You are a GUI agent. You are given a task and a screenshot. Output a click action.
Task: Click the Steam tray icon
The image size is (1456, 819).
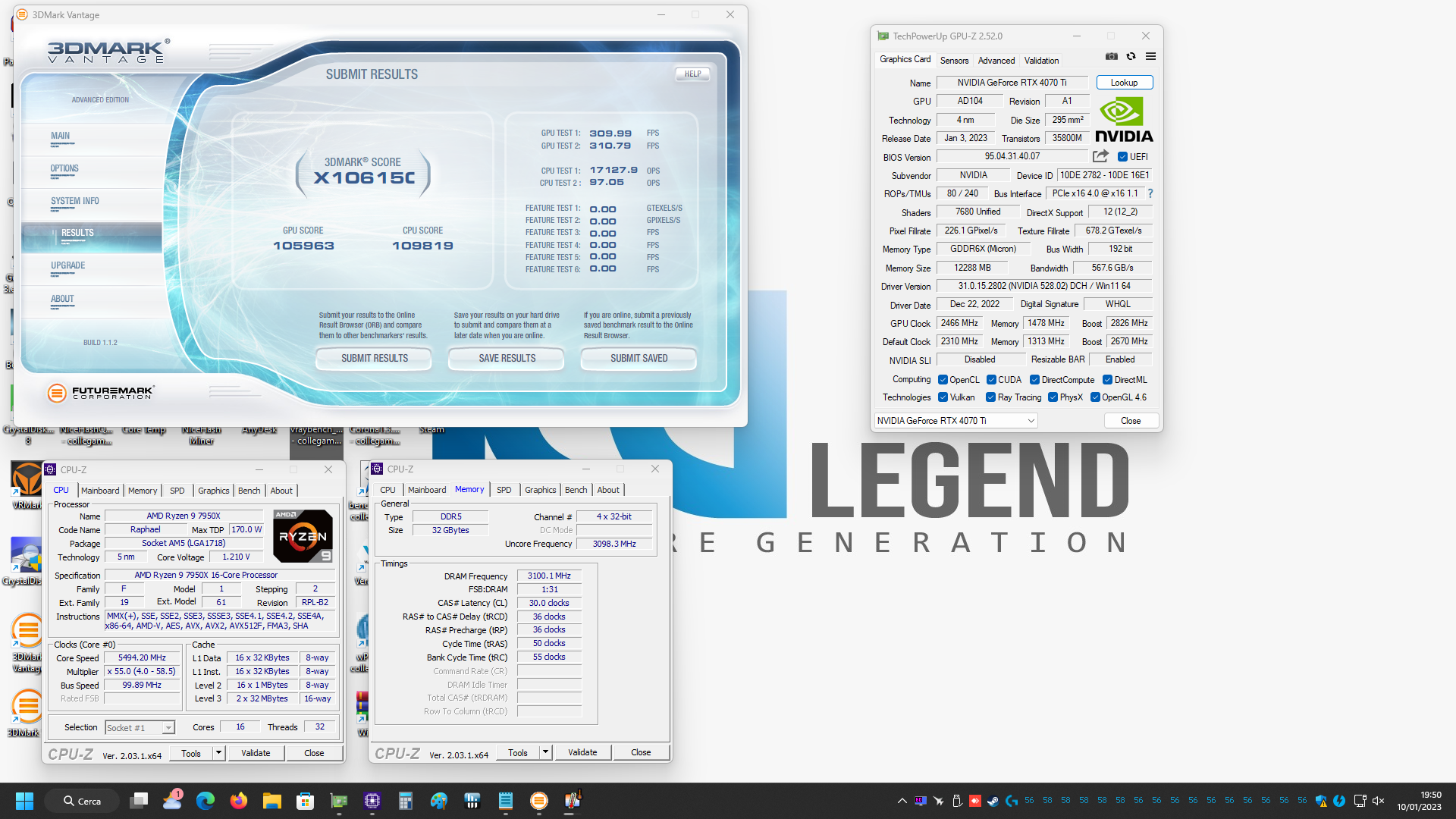point(993,801)
